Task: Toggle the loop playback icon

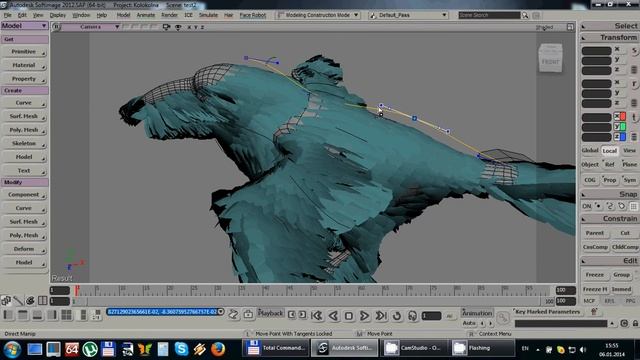Action: click(x=397, y=316)
